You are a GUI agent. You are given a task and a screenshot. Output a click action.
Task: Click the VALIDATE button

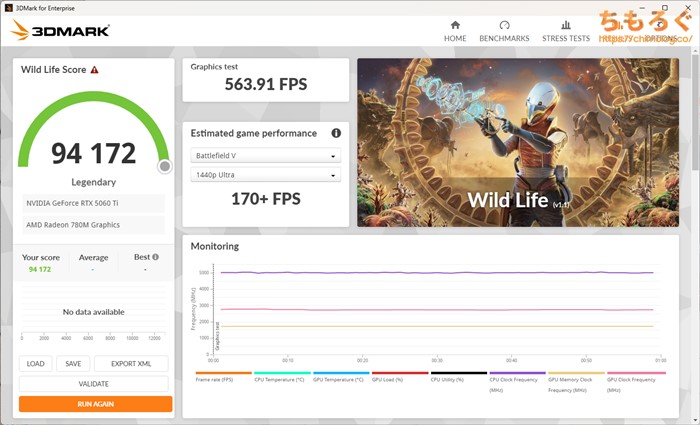pyautogui.click(x=94, y=383)
